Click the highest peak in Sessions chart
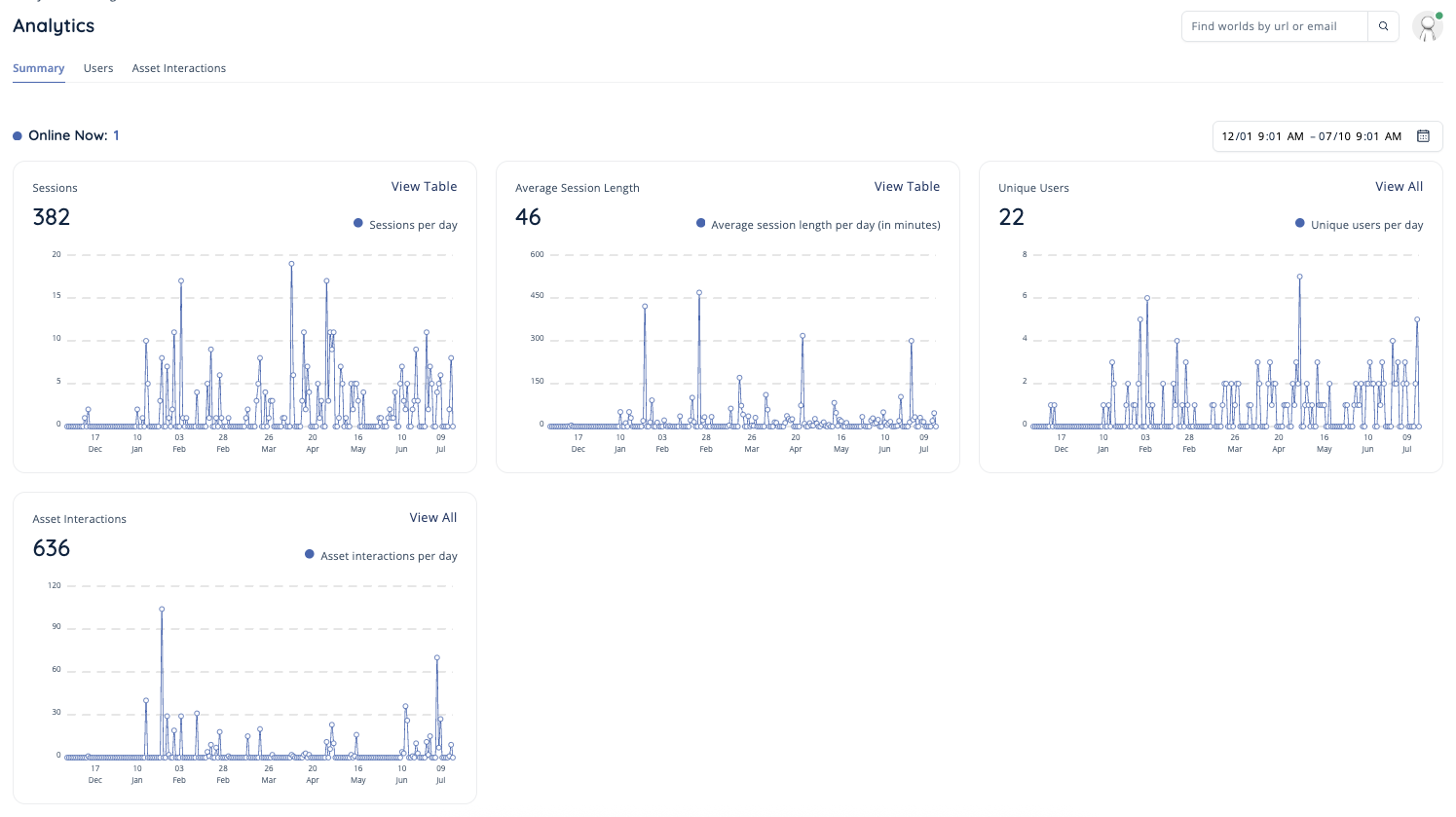1456x817 pixels. pos(291,263)
